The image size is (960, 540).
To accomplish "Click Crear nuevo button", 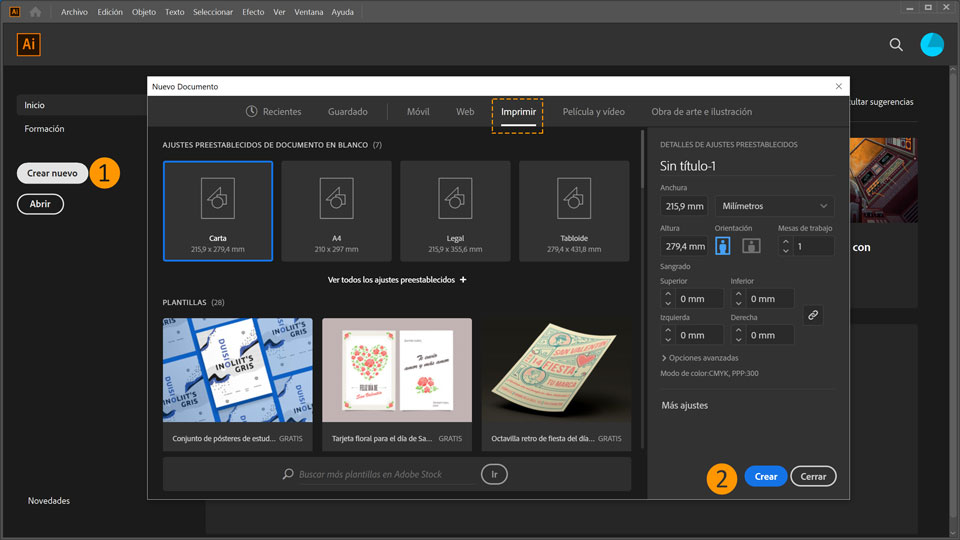I will (52, 173).
